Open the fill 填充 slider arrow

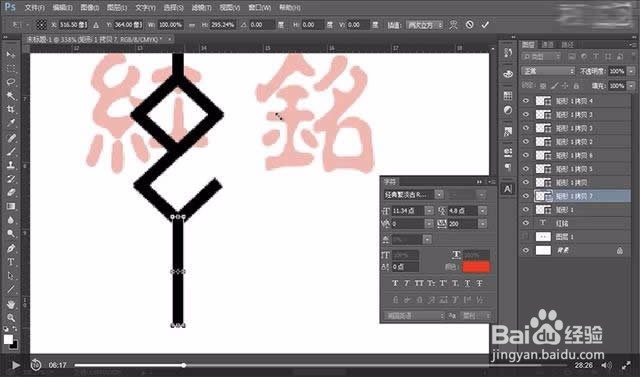pyautogui.click(x=631, y=86)
